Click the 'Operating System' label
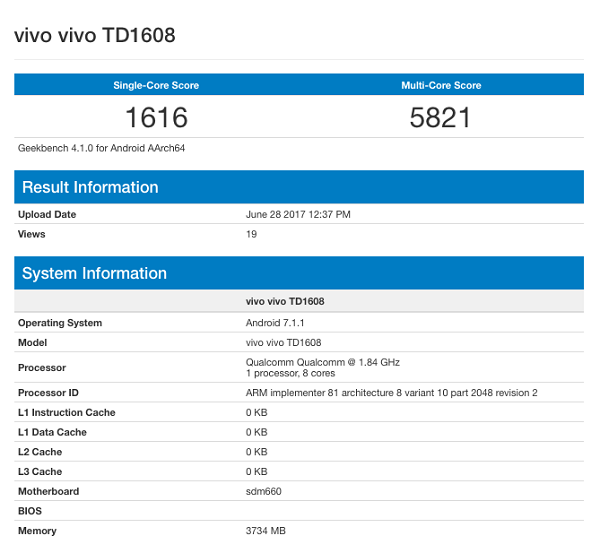Screen dimensions: 600x553 pos(60,323)
